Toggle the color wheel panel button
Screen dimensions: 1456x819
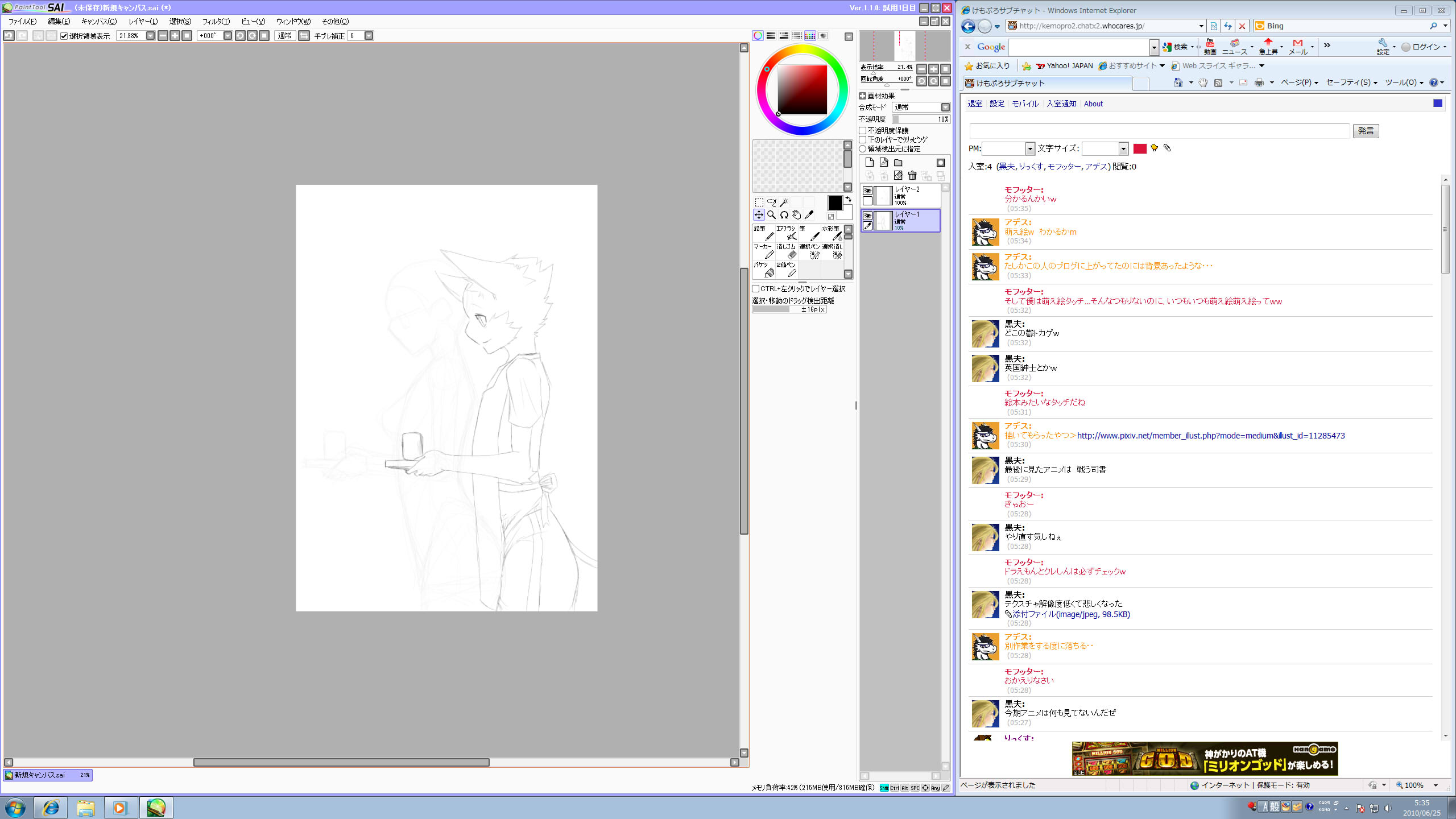[758, 36]
